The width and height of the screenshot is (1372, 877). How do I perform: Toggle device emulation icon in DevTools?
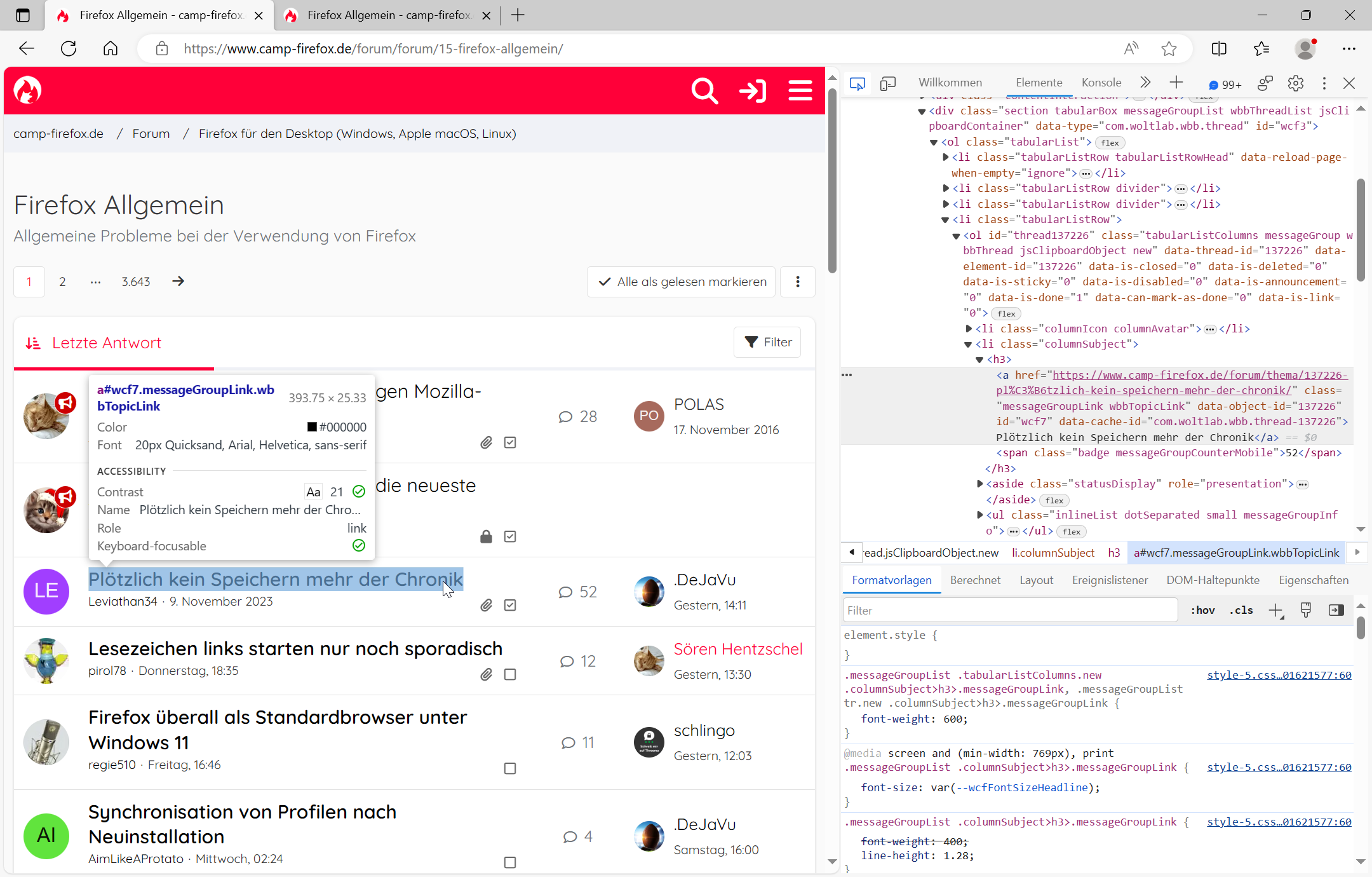888,83
